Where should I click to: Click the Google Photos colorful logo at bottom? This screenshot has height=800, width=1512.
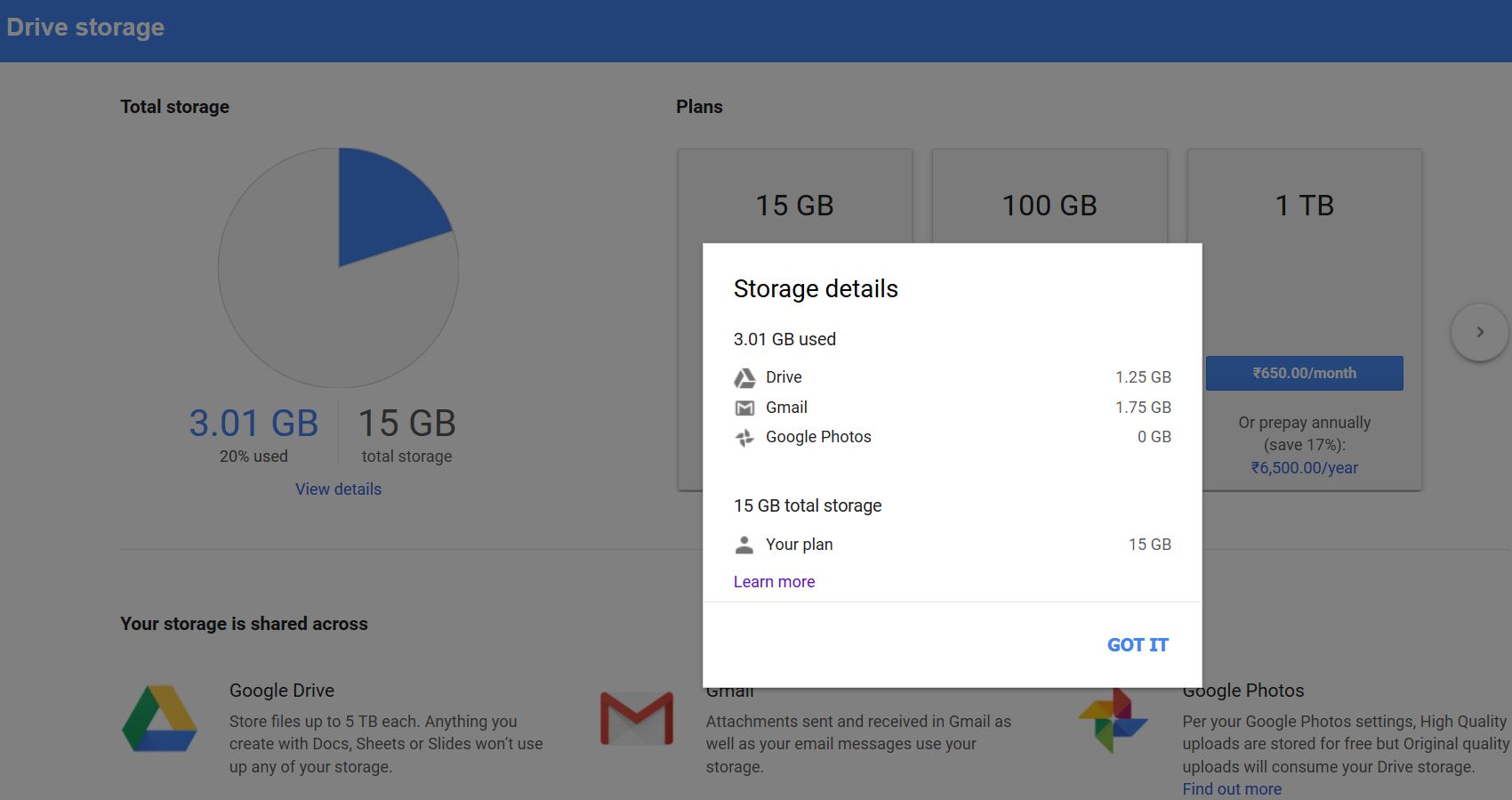tap(1113, 720)
